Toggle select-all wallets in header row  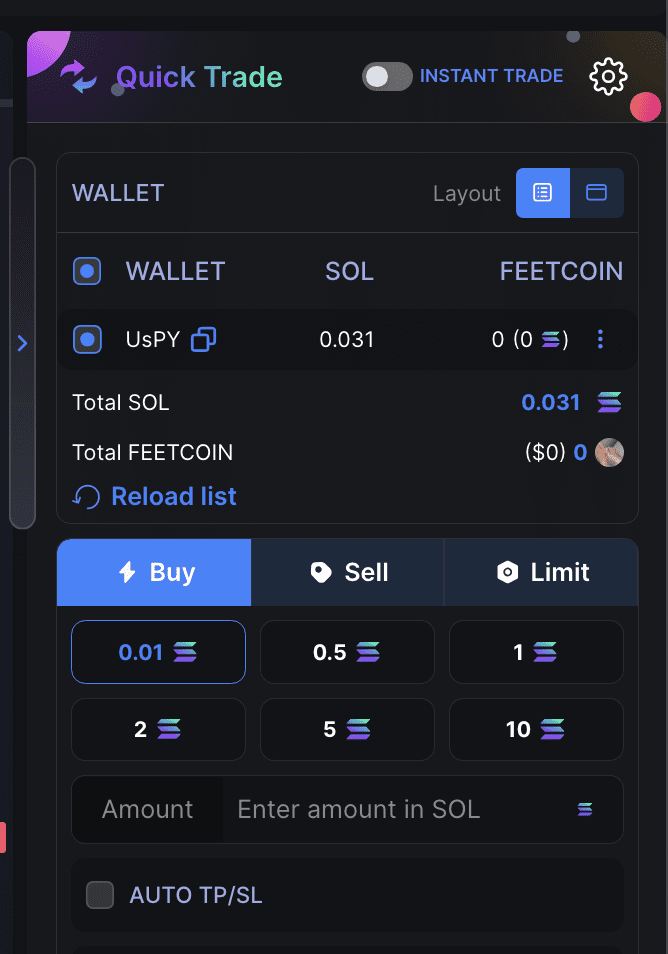(87, 271)
